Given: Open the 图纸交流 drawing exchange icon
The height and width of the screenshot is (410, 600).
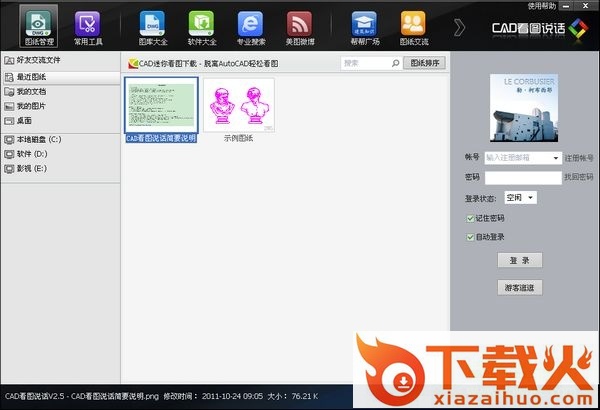Looking at the screenshot, I should click(414, 28).
